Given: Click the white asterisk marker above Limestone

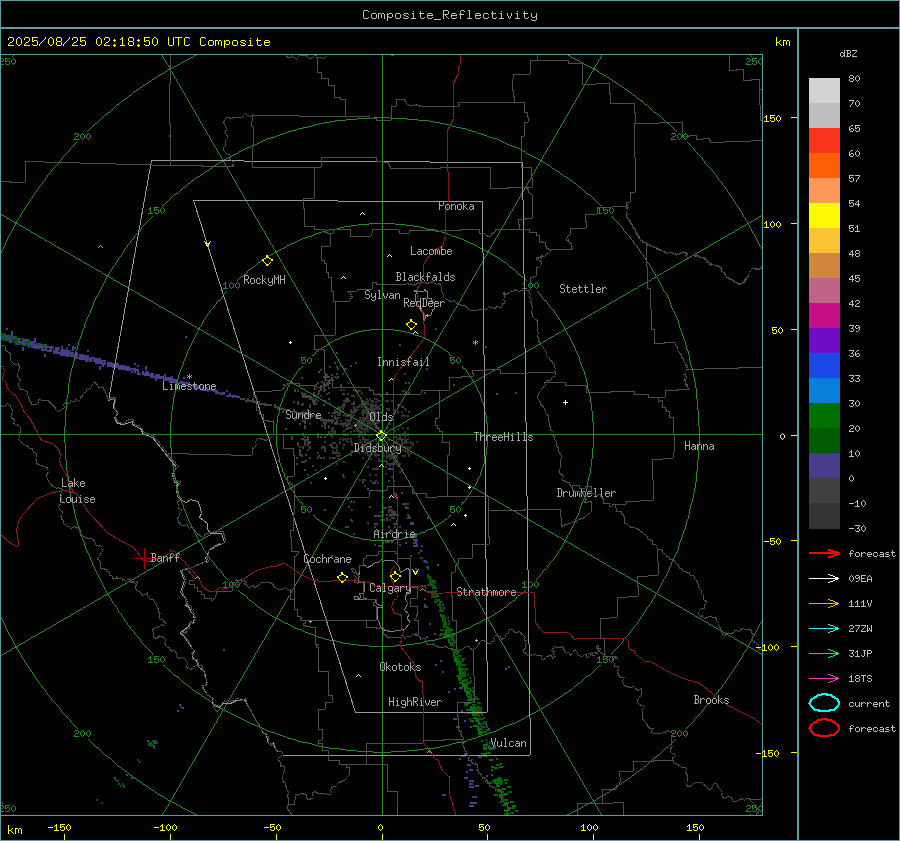Looking at the screenshot, I should click(x=189, y=377).
